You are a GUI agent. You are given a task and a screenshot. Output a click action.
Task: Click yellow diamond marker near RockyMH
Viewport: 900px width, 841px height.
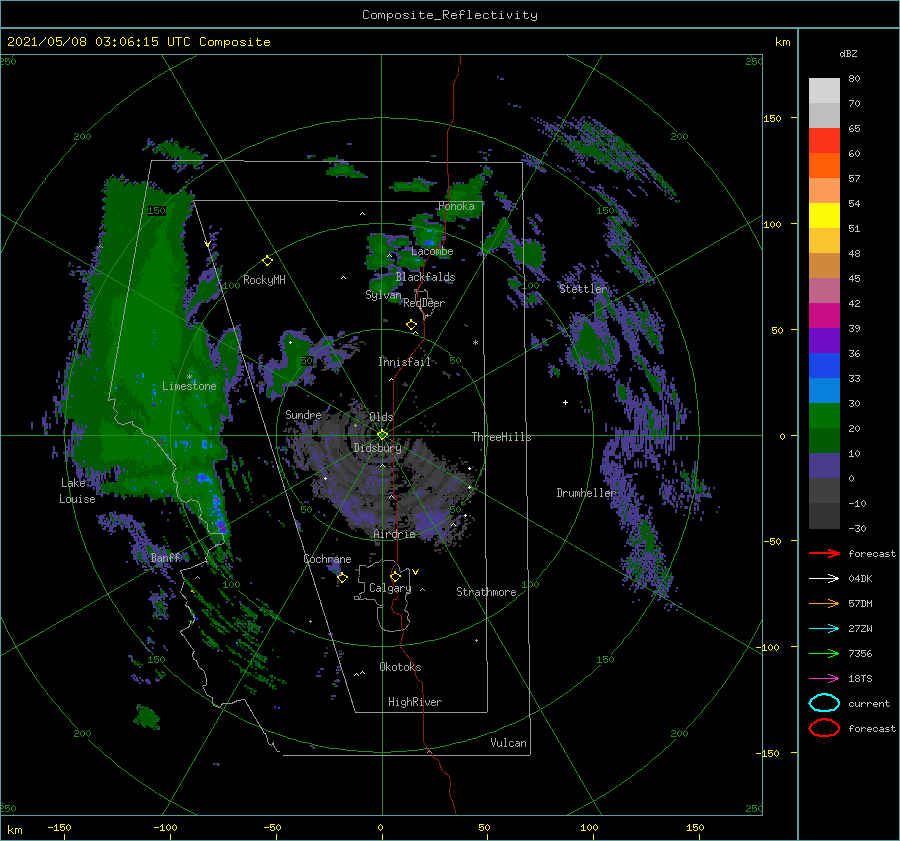click(267, 261)
